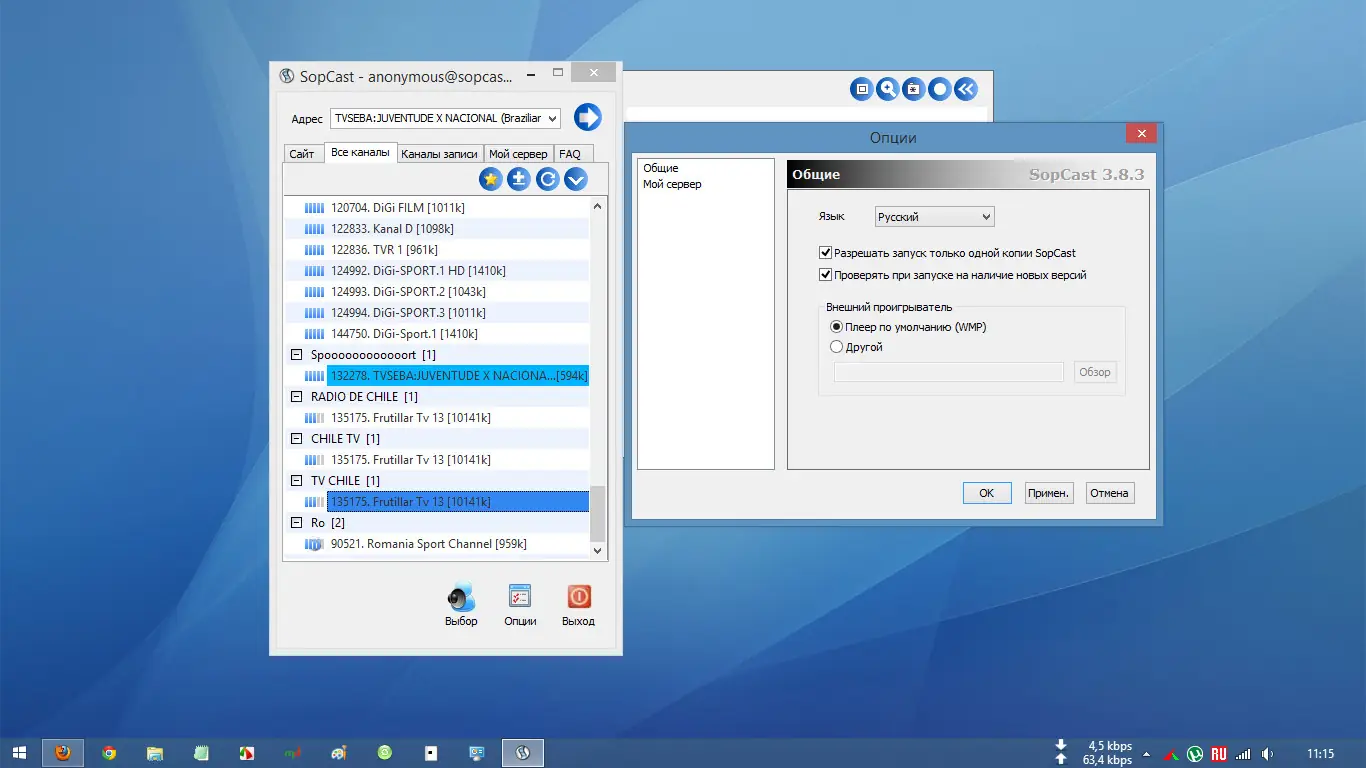The width and height of the screenshot is (1366, 768).
Task: Switch to the Мой сервер tab
Action: click(x=518, y=154)
